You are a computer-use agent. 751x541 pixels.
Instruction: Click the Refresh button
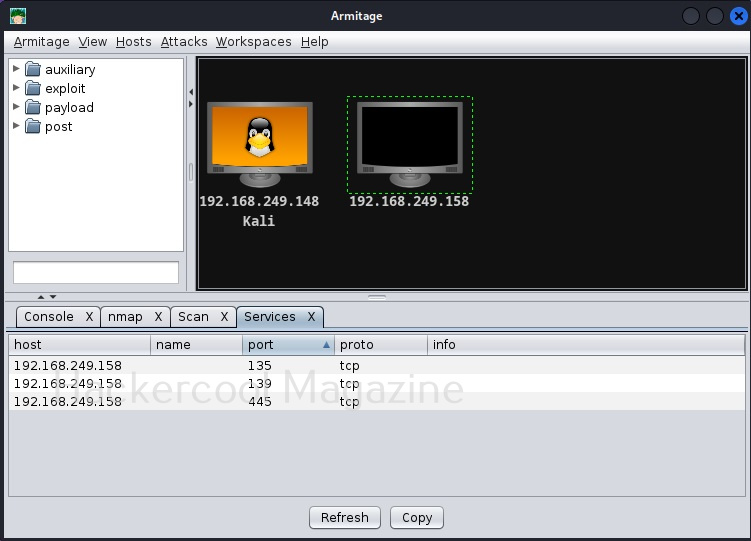(345, 518)
